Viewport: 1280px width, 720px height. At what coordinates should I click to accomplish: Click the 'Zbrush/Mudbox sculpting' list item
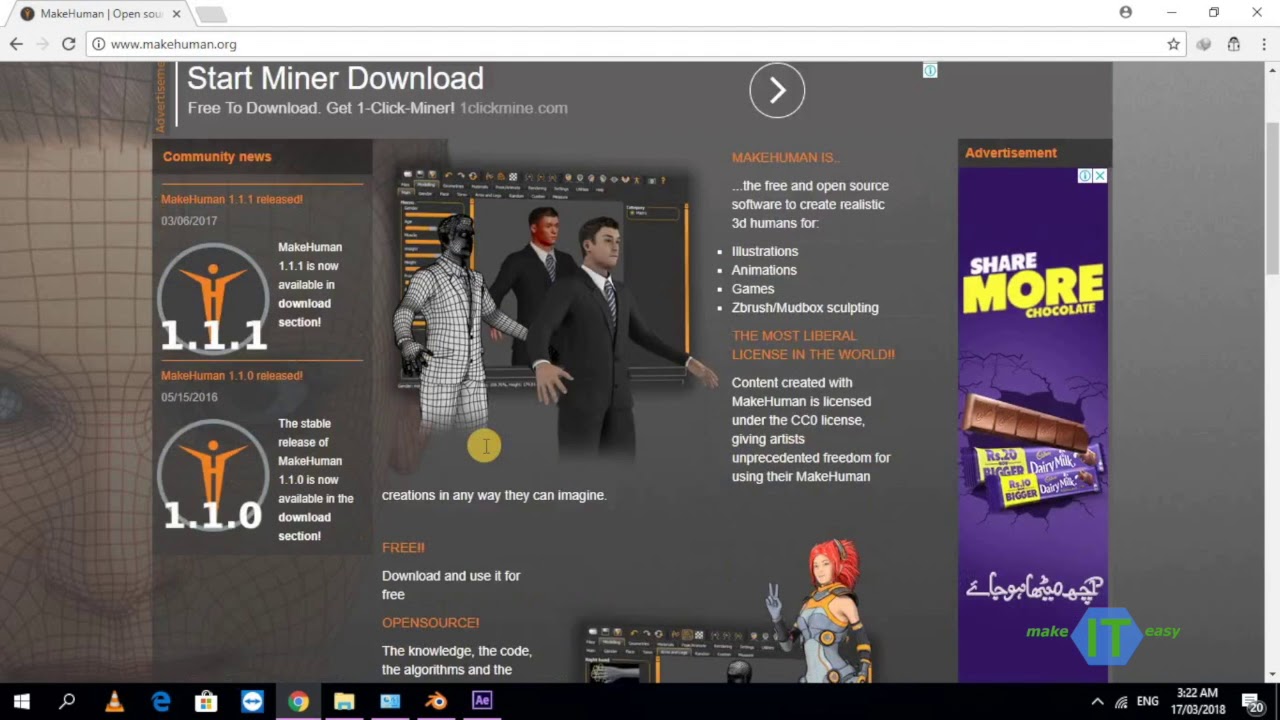[805, 308]
